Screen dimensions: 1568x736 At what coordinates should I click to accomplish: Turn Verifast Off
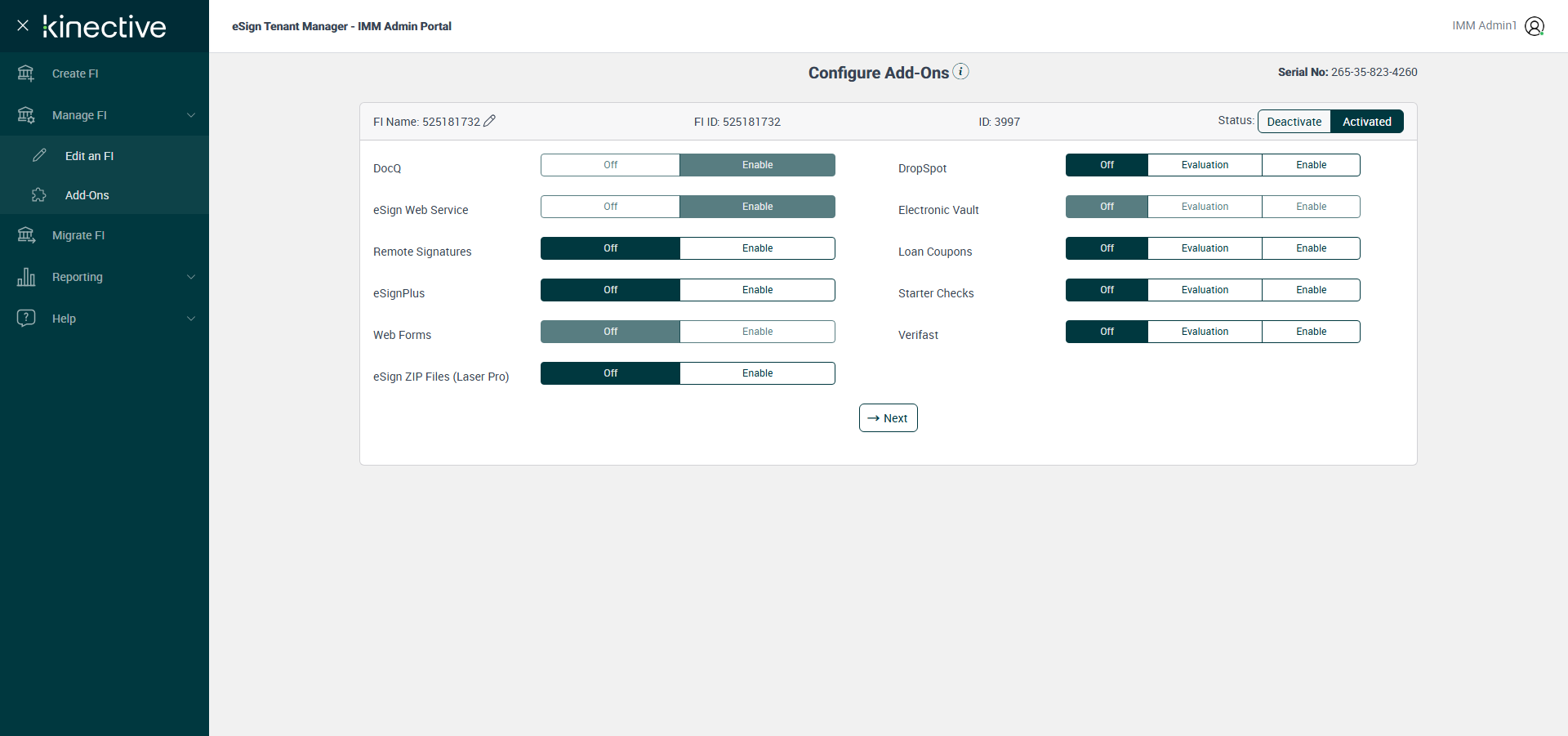(x=1107, y=332)
